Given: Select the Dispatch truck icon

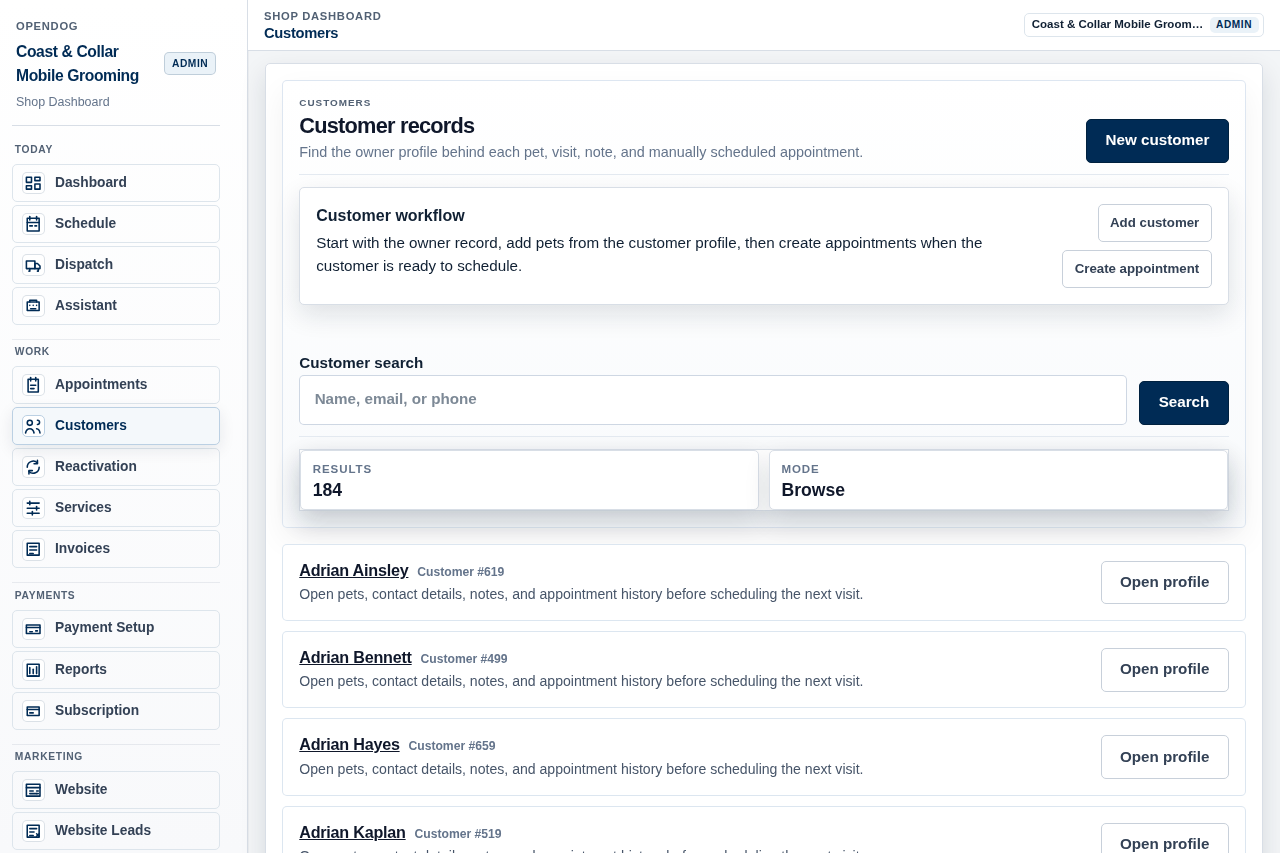Looking at the screenshot, I should (x=33, y=265).
